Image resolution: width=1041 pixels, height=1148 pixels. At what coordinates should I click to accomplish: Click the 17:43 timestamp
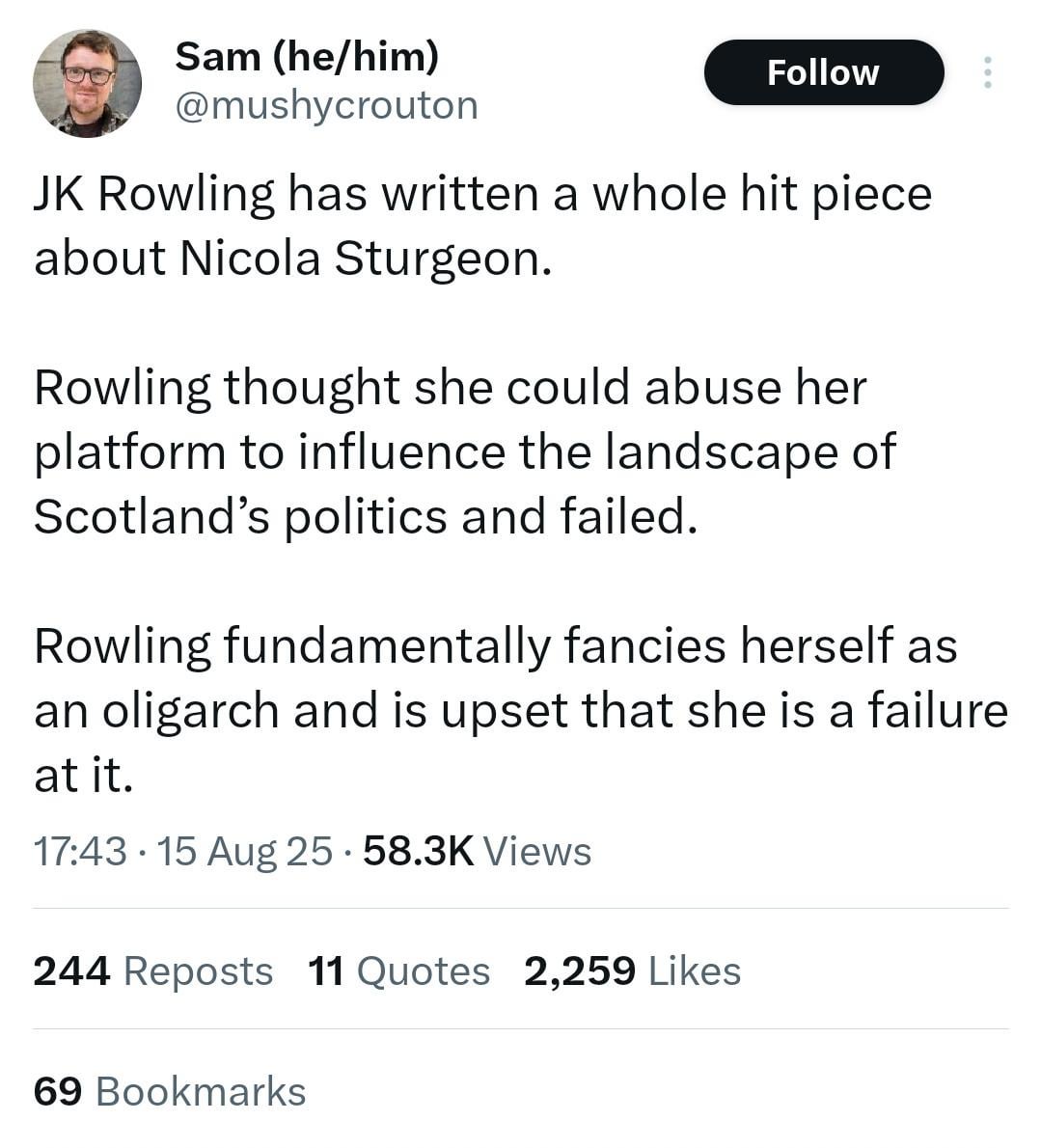pyautogui.click(x=80, y=851)
